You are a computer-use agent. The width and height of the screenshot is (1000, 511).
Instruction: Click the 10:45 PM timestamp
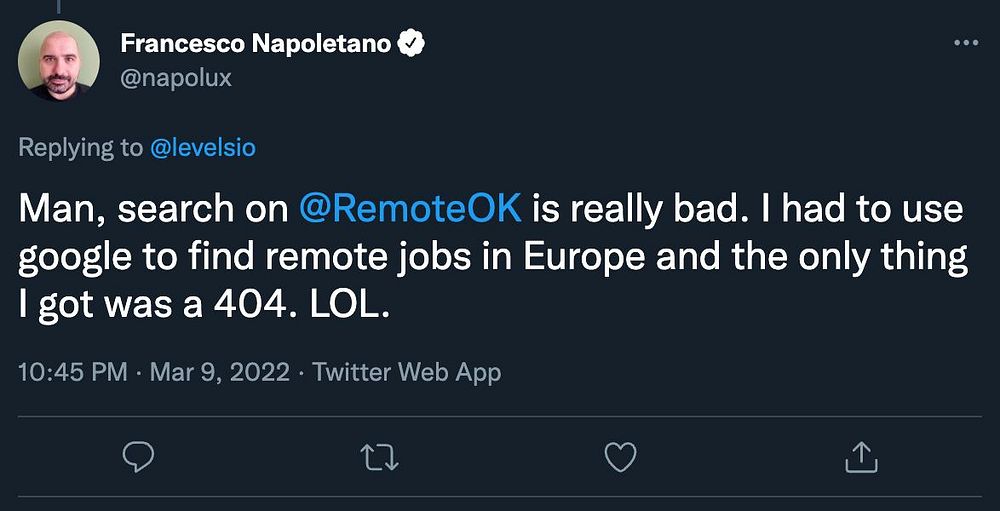[x=73, y=373]
